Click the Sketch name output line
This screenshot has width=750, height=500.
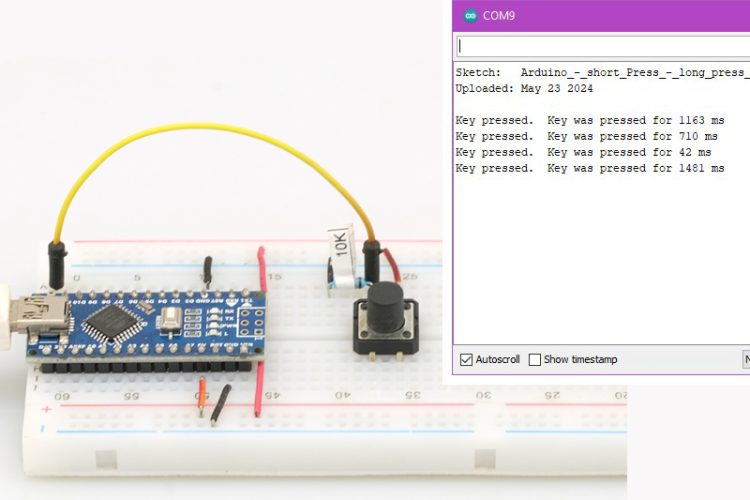tap(600, 73)
